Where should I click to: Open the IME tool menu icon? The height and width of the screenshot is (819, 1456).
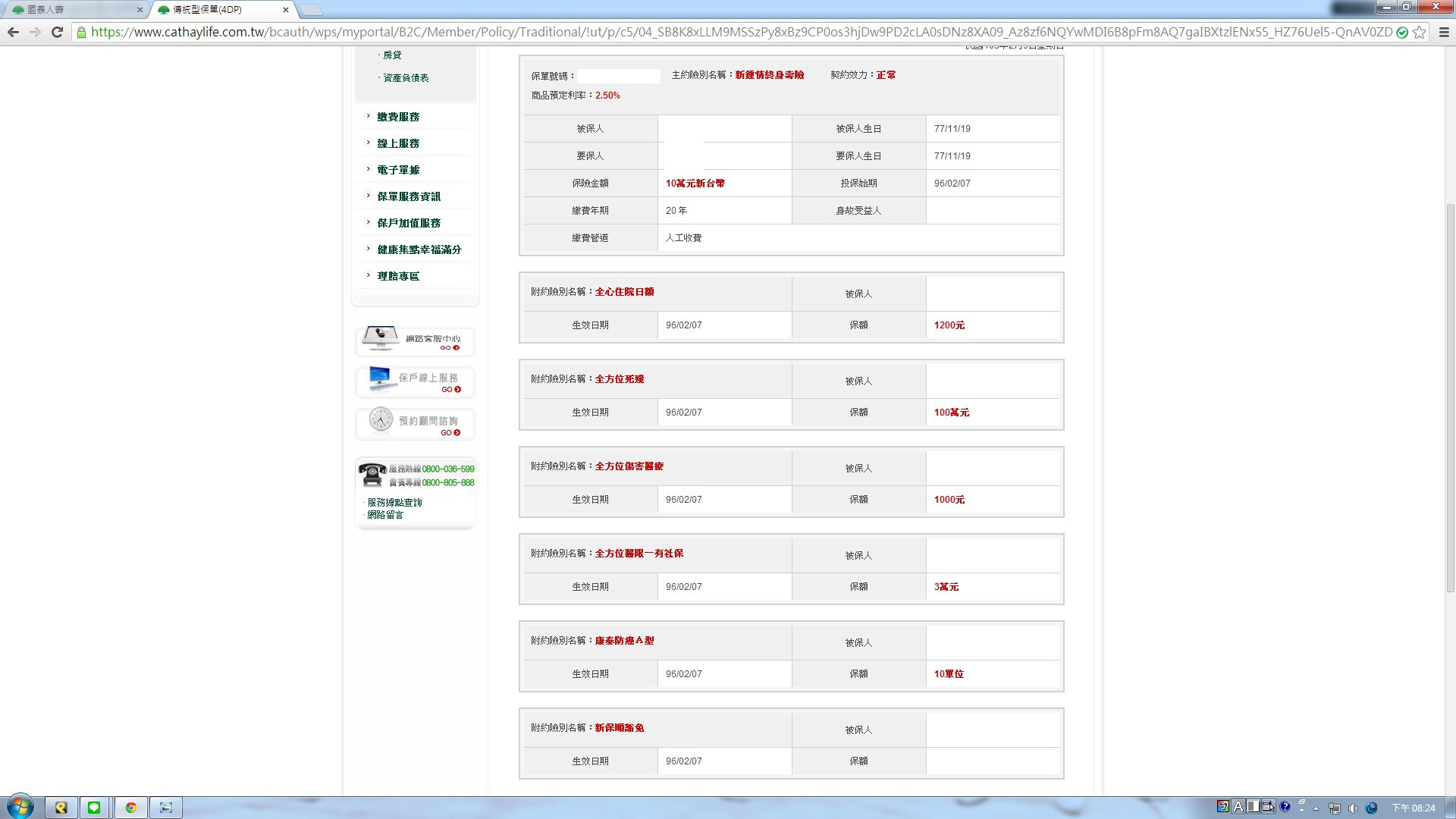1269,807
